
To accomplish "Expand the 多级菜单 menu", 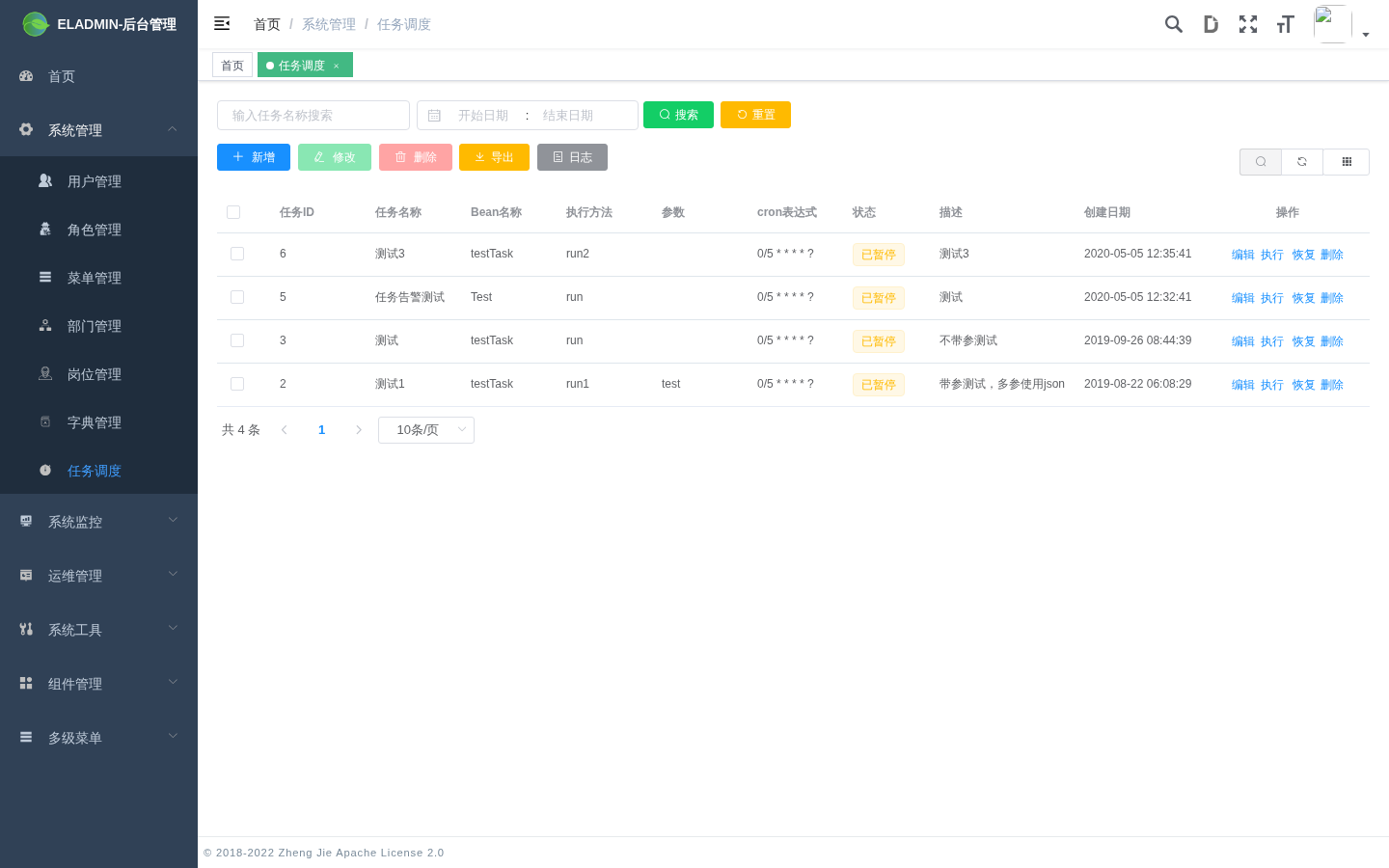I will point(98,738).
